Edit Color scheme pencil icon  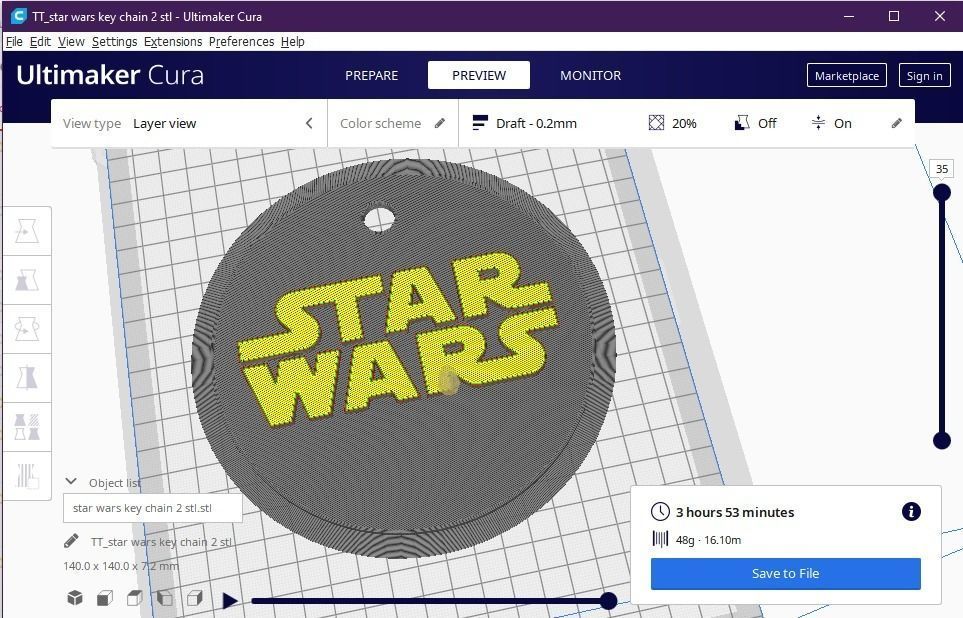coord(440,123)
